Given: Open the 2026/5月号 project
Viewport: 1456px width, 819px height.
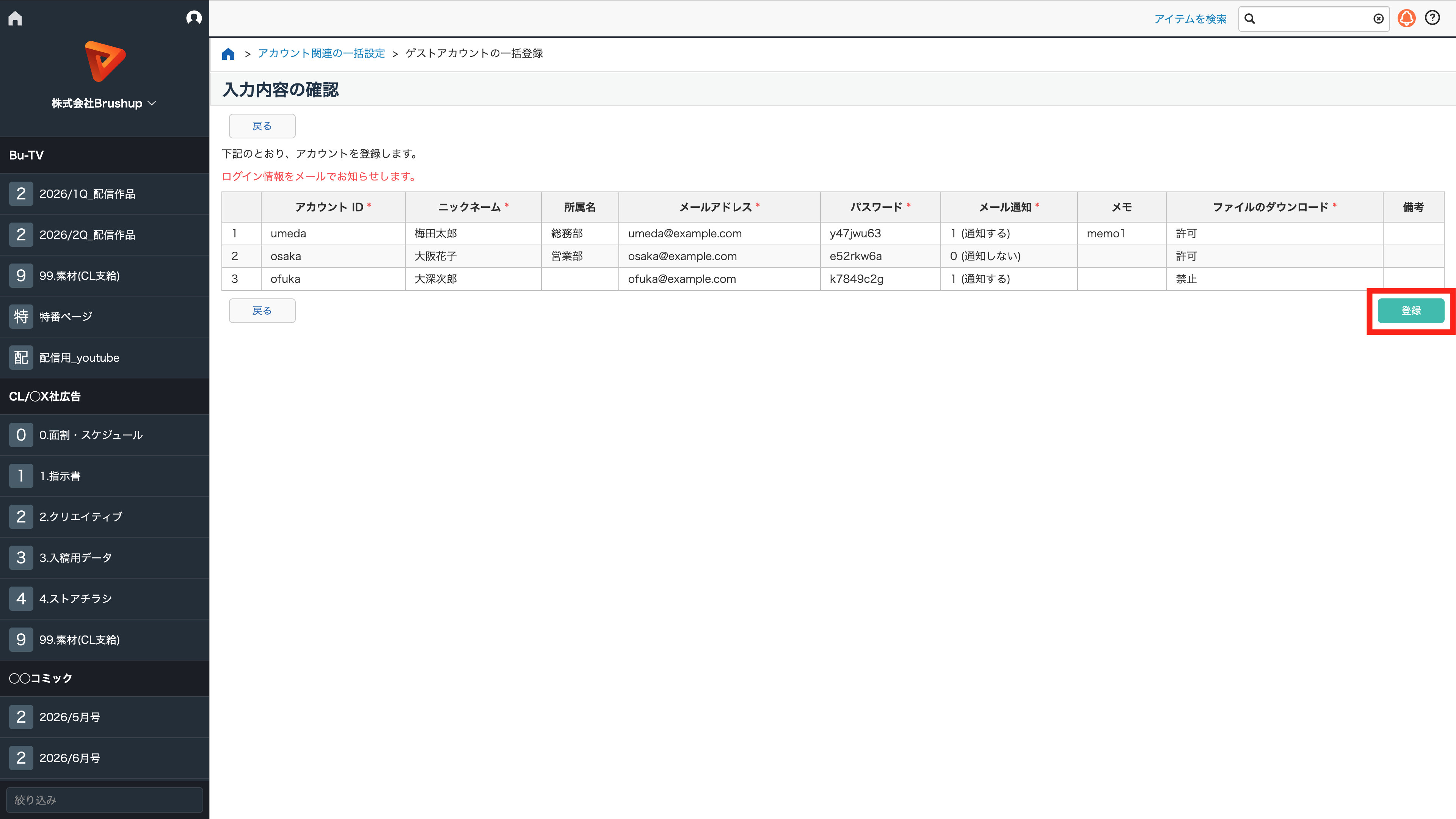Looking at the screenshot, I should (x=105, y=717).
